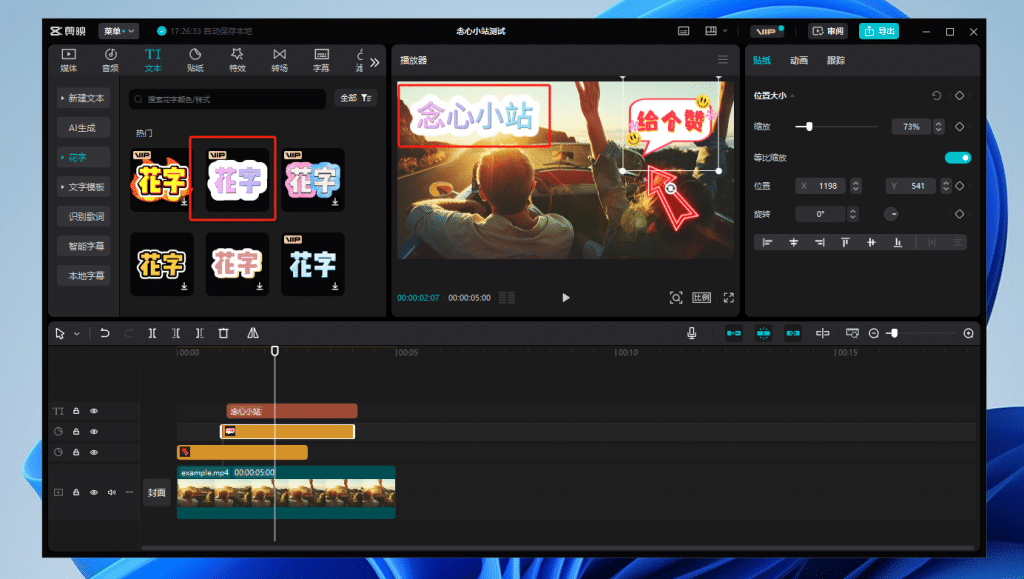Screen dimensions: 1024x579
Task: Play the preview video
Action: tap(566, 298)
